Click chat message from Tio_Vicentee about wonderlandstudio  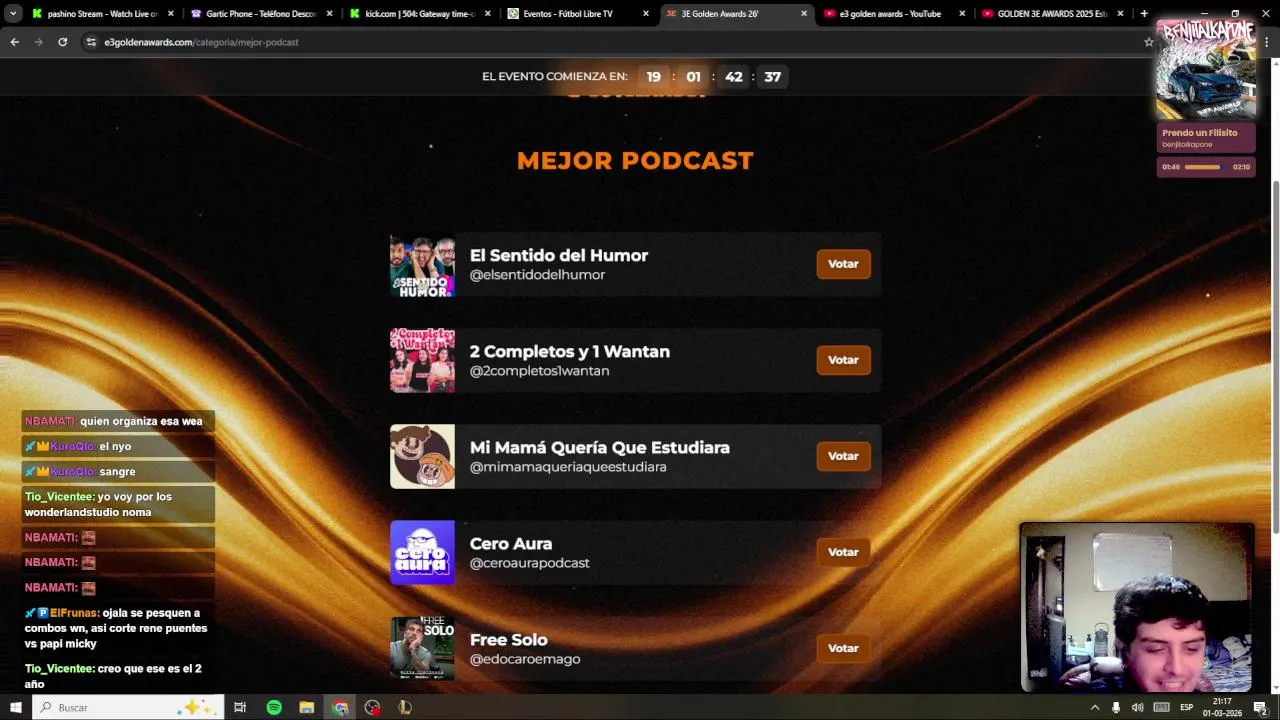pyautogui.click(x=118, y=504)
